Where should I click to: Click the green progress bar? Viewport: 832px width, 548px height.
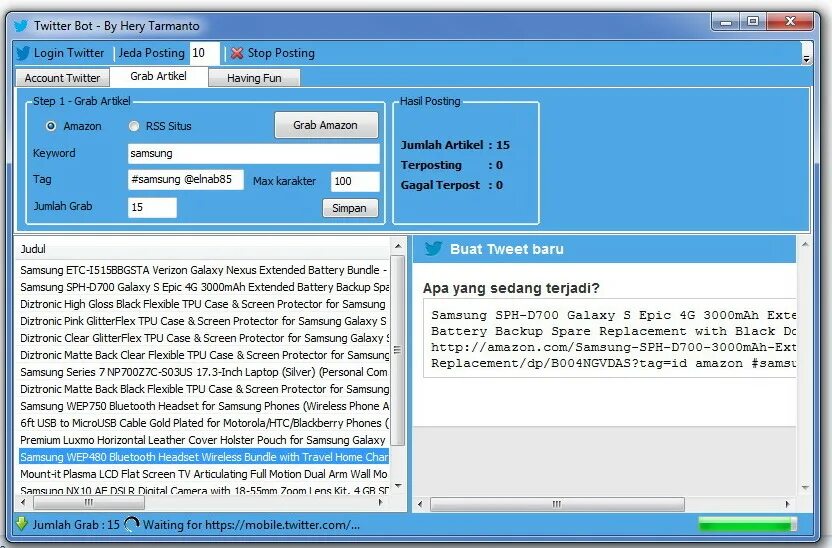[748, 524]
